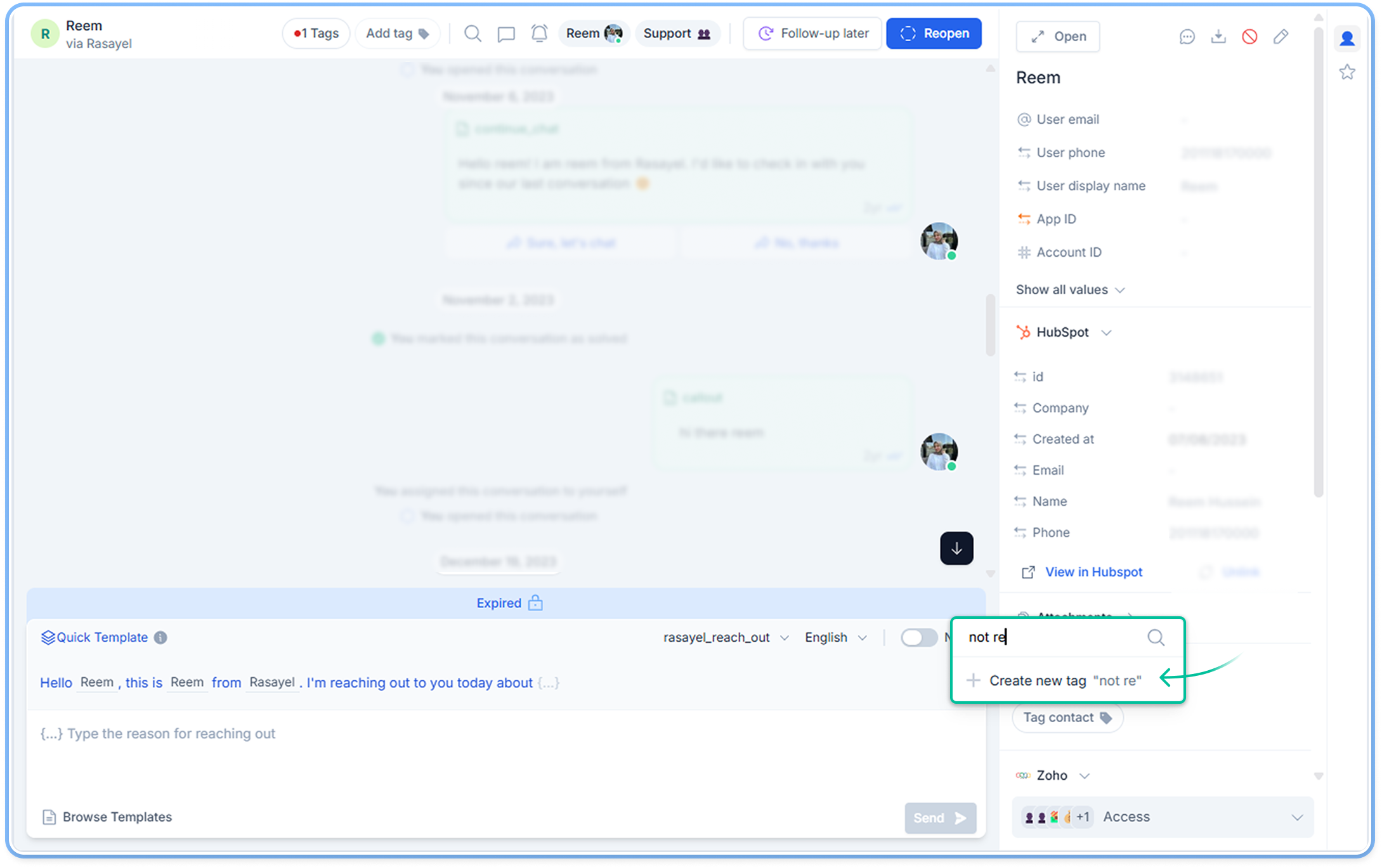Click the Reopen button

(x=934, y=34)
